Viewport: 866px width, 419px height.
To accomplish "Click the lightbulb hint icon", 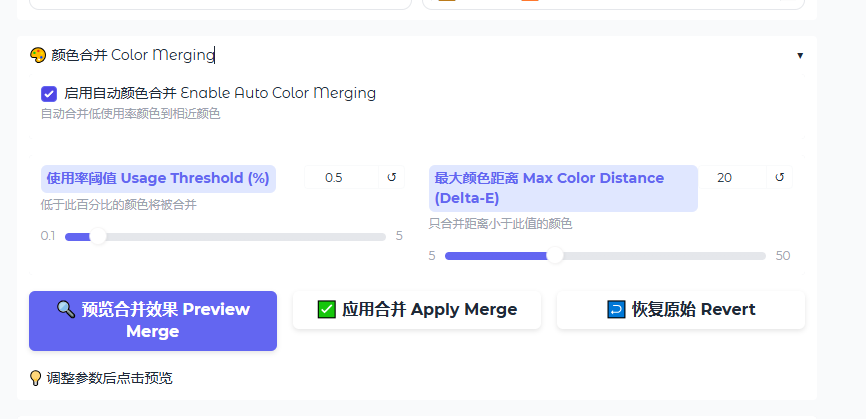I will point(35,378).
